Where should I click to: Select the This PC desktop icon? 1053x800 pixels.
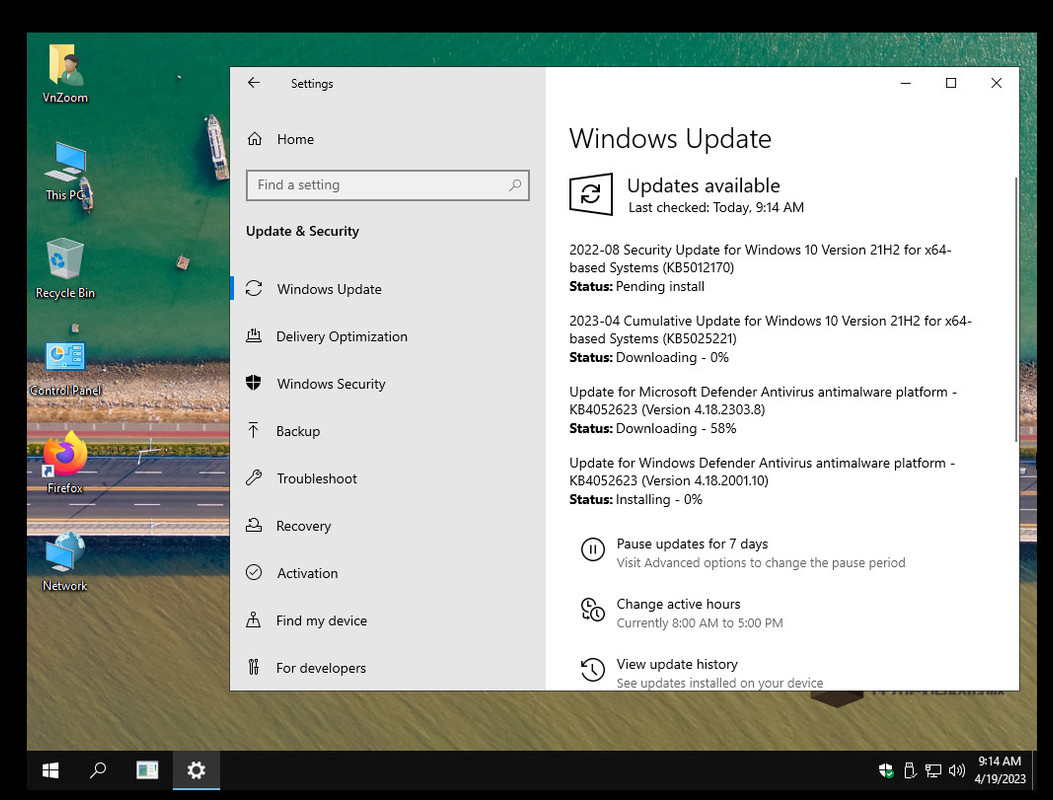click(x=65, y=172)
